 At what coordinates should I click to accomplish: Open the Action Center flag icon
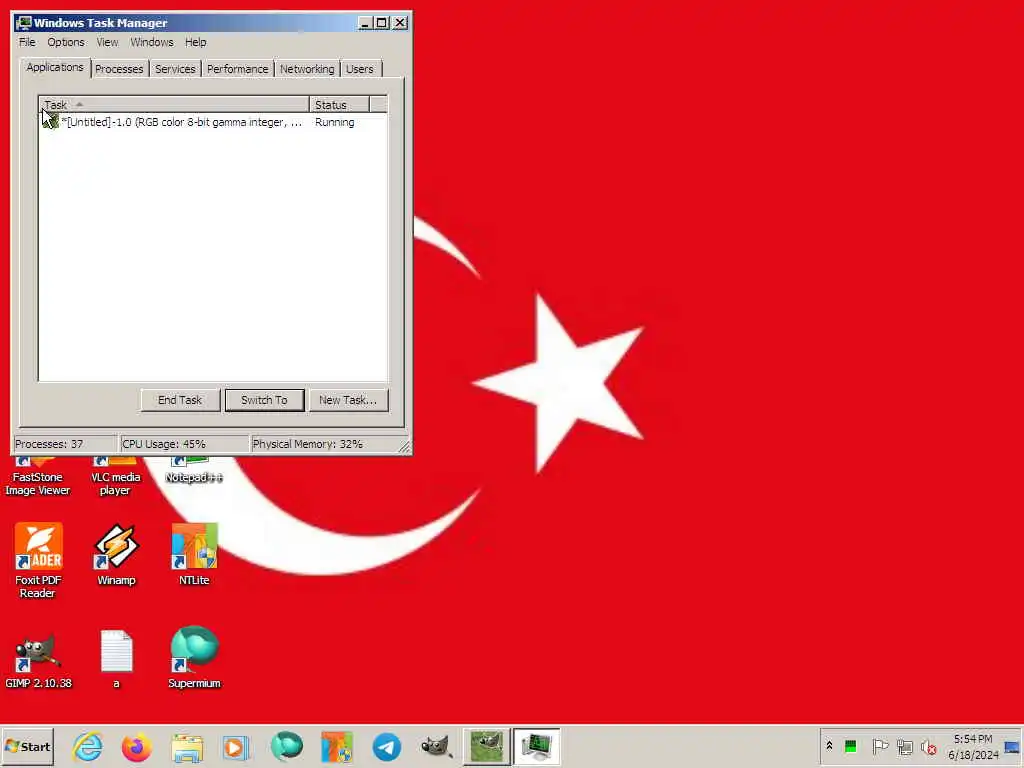point(880,746)
